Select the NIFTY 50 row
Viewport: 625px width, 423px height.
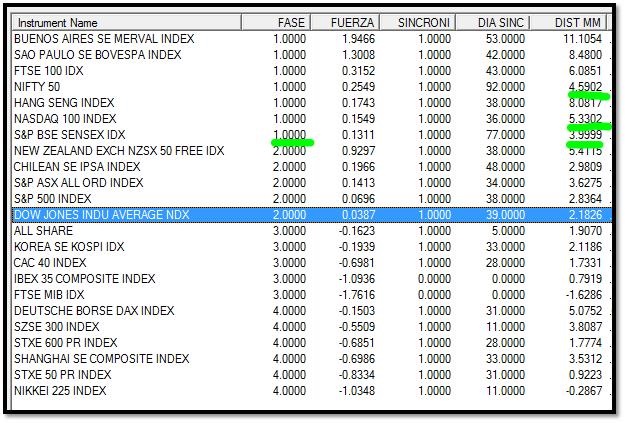[312, 87]
